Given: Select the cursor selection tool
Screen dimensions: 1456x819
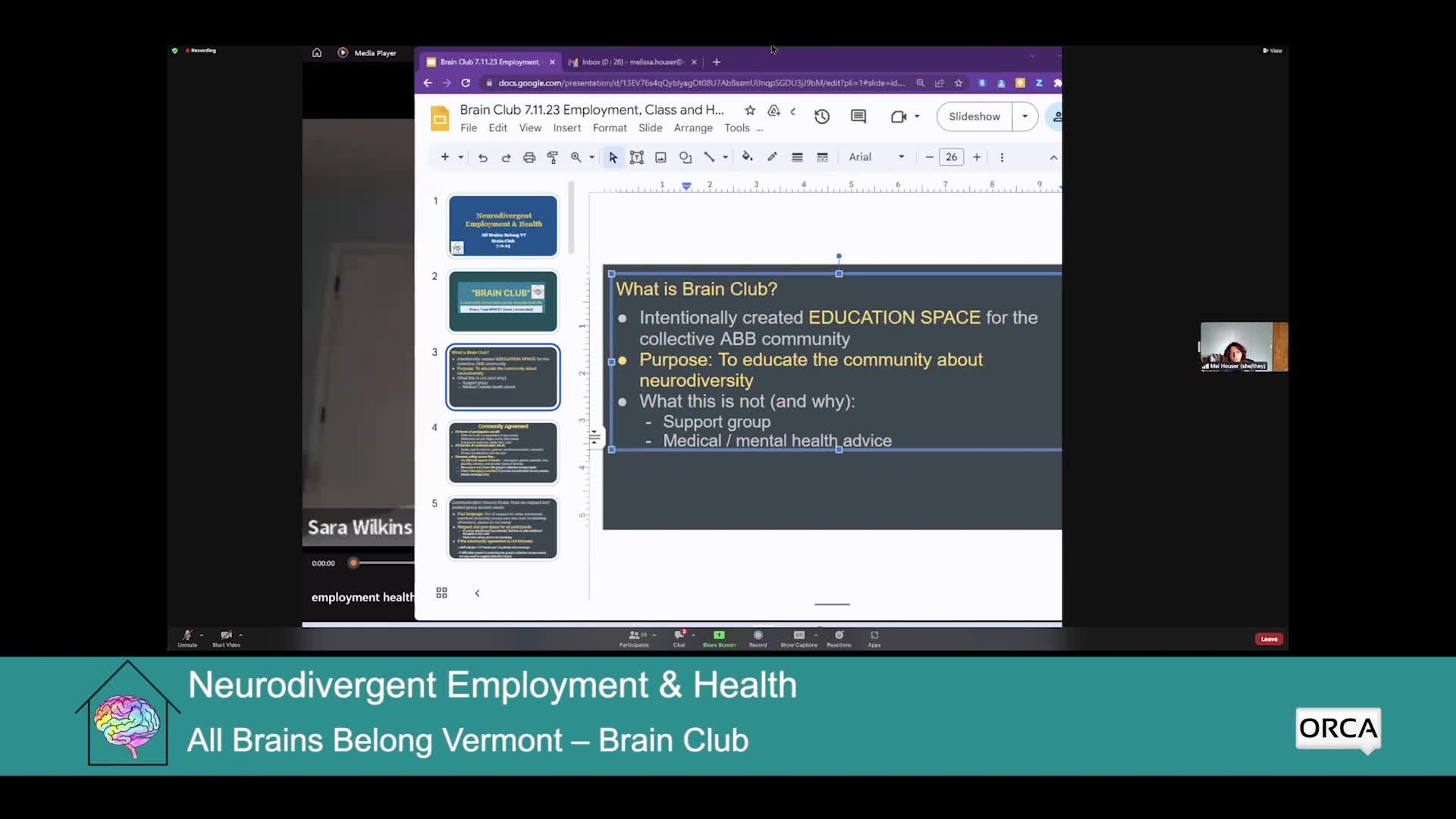Looking at the screenshot, I should pyautogui.click(x=613, y=158).
